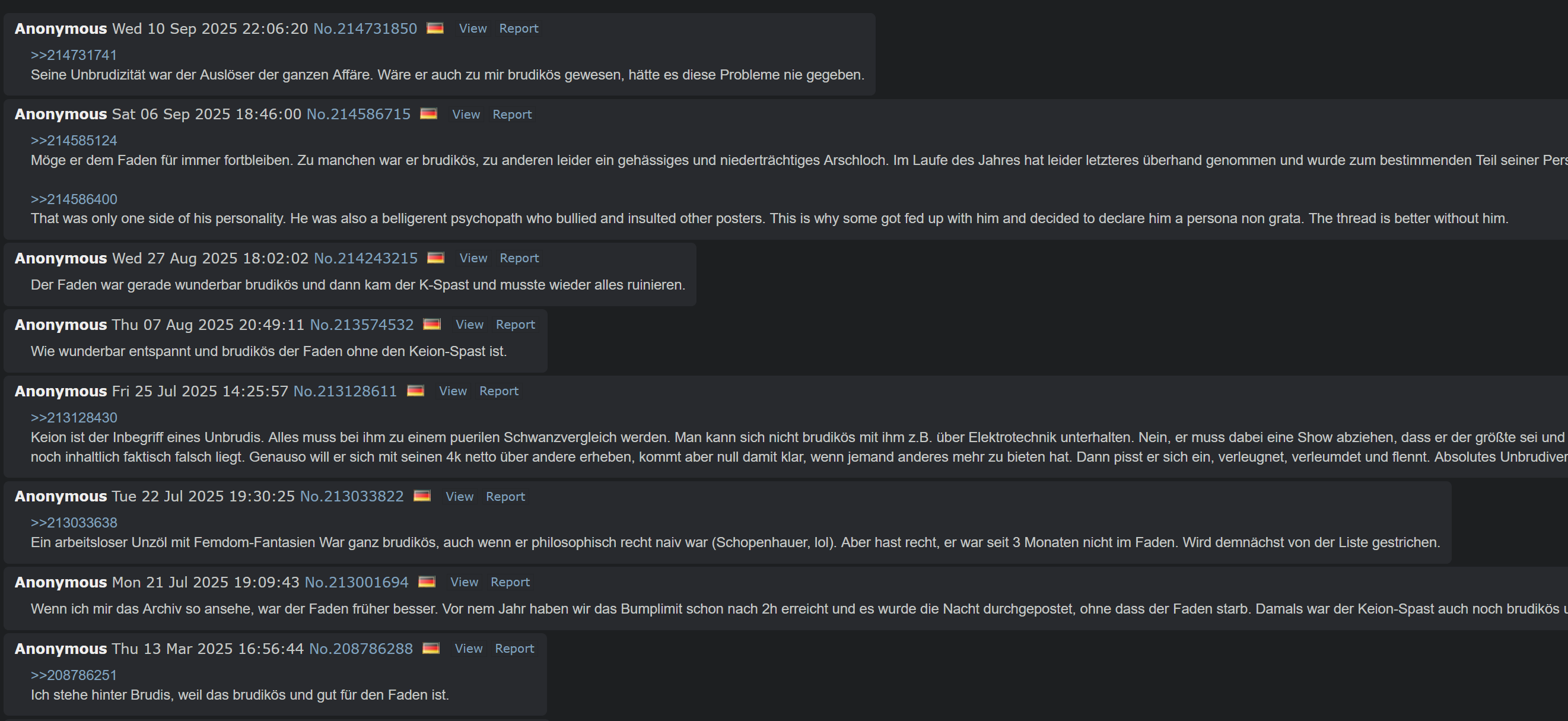The height and width of the screenshot is (721, 1568).
Task: Click the flag icon beside post No.213574532
Action: tap(431, 324)
